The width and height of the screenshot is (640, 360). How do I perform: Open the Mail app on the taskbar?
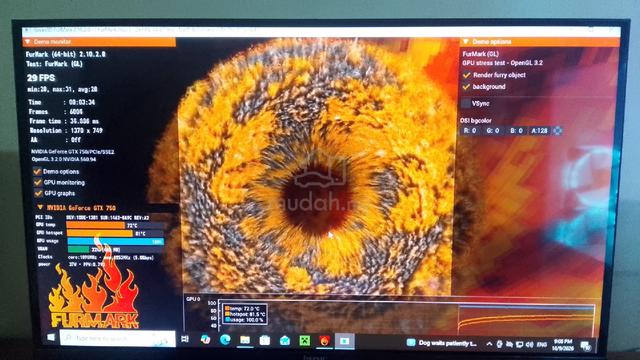point(284,340)
